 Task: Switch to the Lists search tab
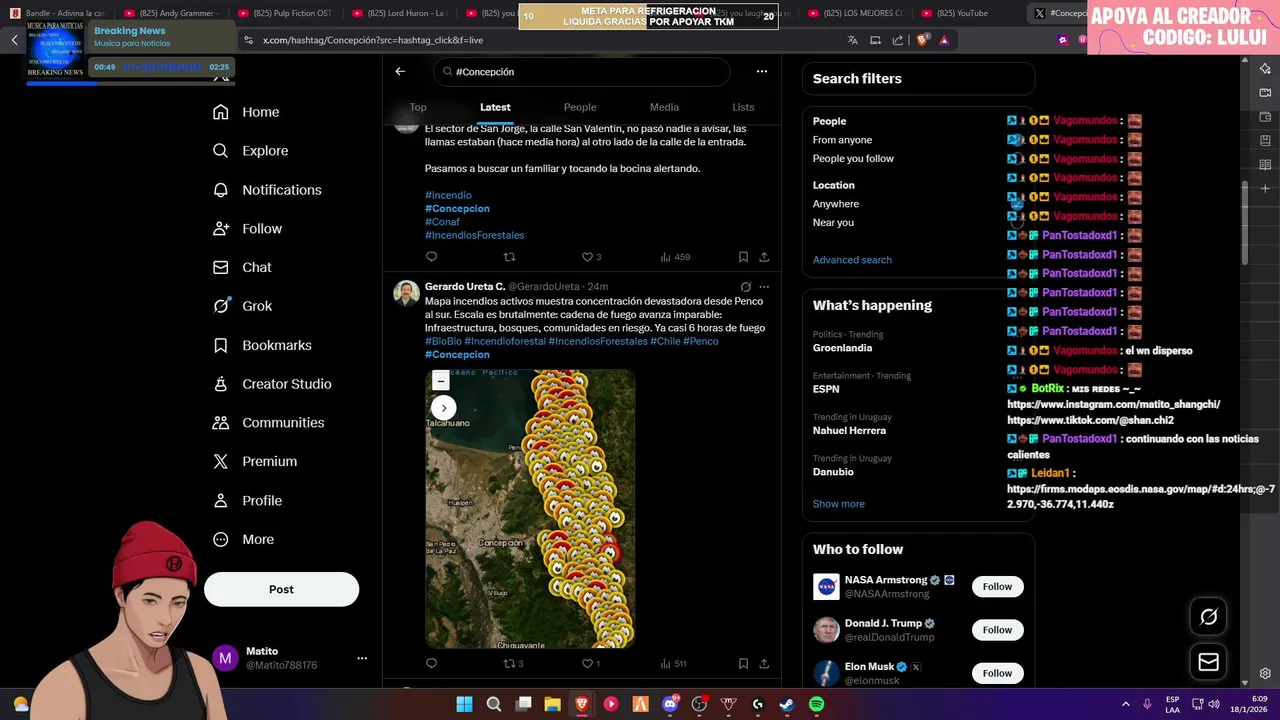pos(743,107)
